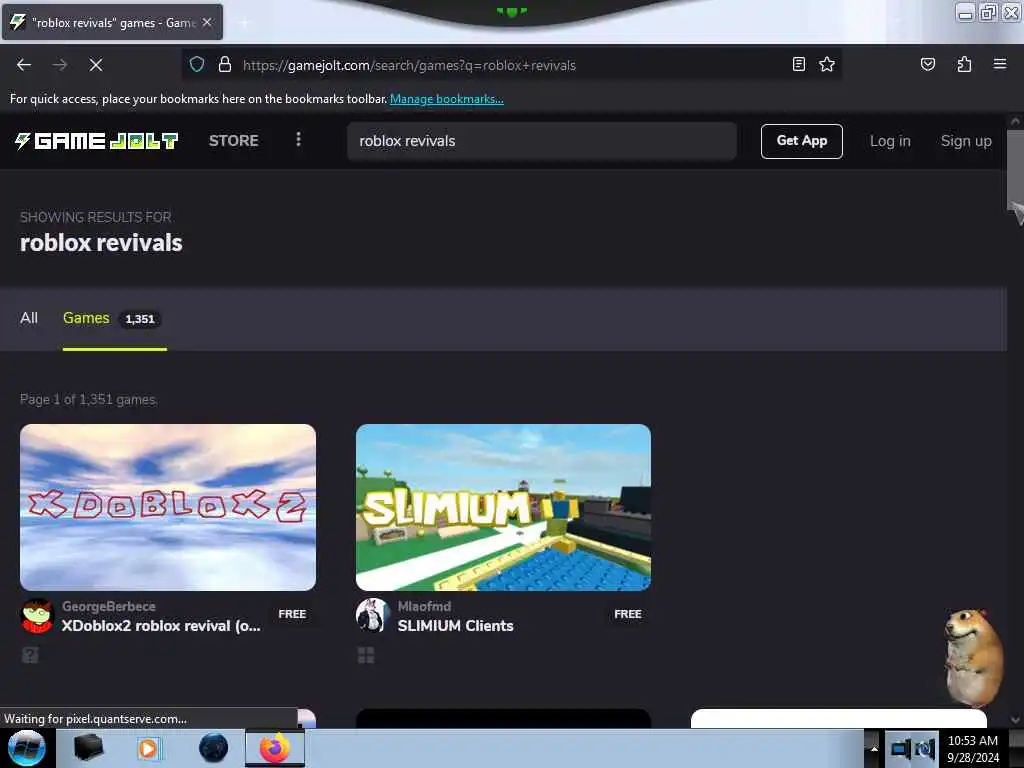Open the Windows Start orb

point(26,748)
